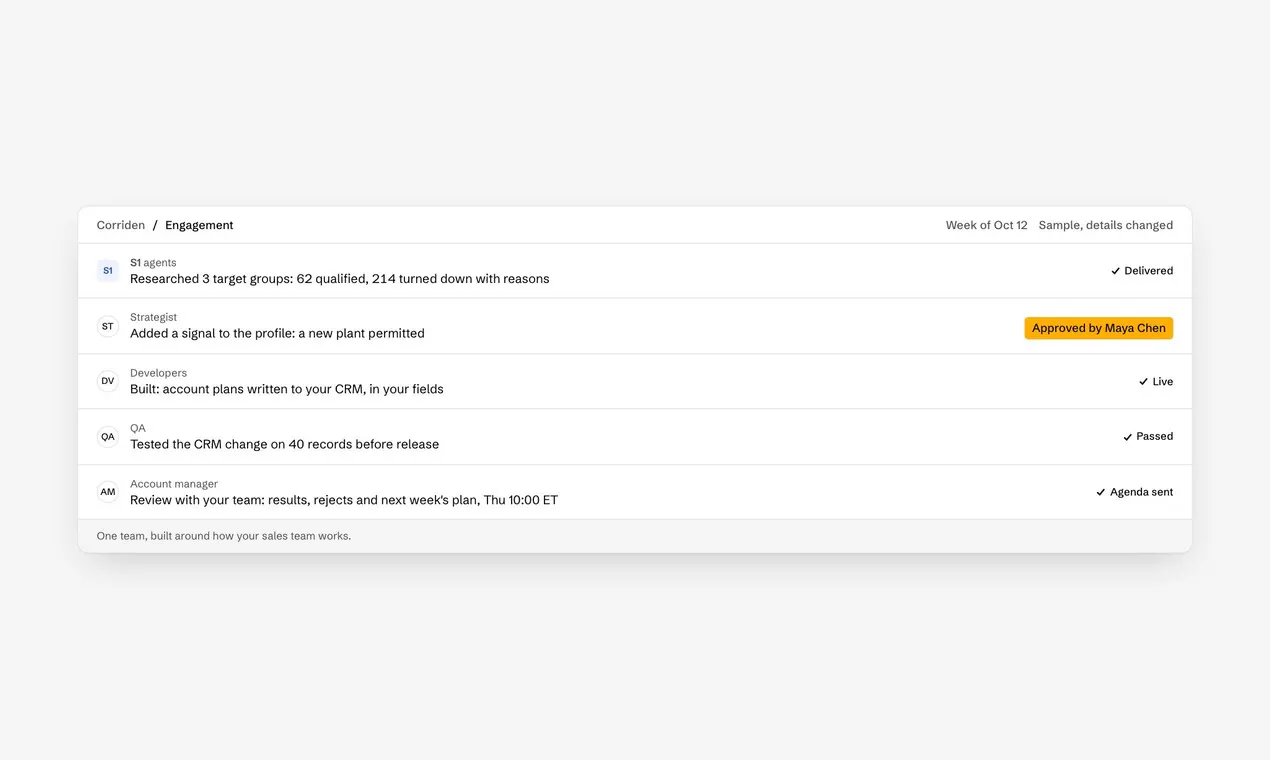Open the Corriden breadcrumb link
This screenshot has width=1270, height=760.
pyautogui.click(x=121, y=225)
